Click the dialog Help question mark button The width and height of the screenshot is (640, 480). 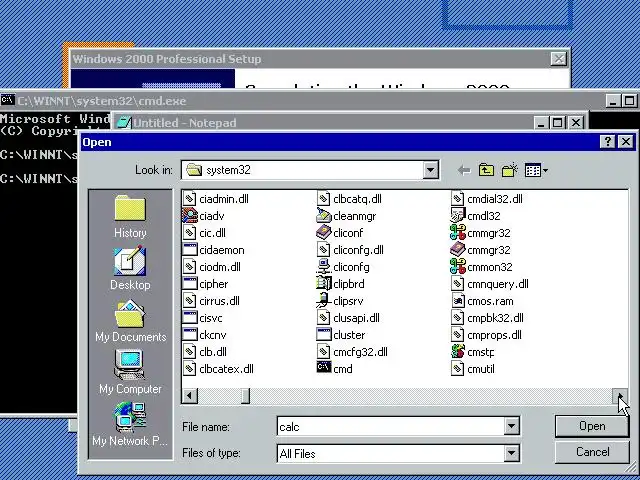tap(608, 142)
